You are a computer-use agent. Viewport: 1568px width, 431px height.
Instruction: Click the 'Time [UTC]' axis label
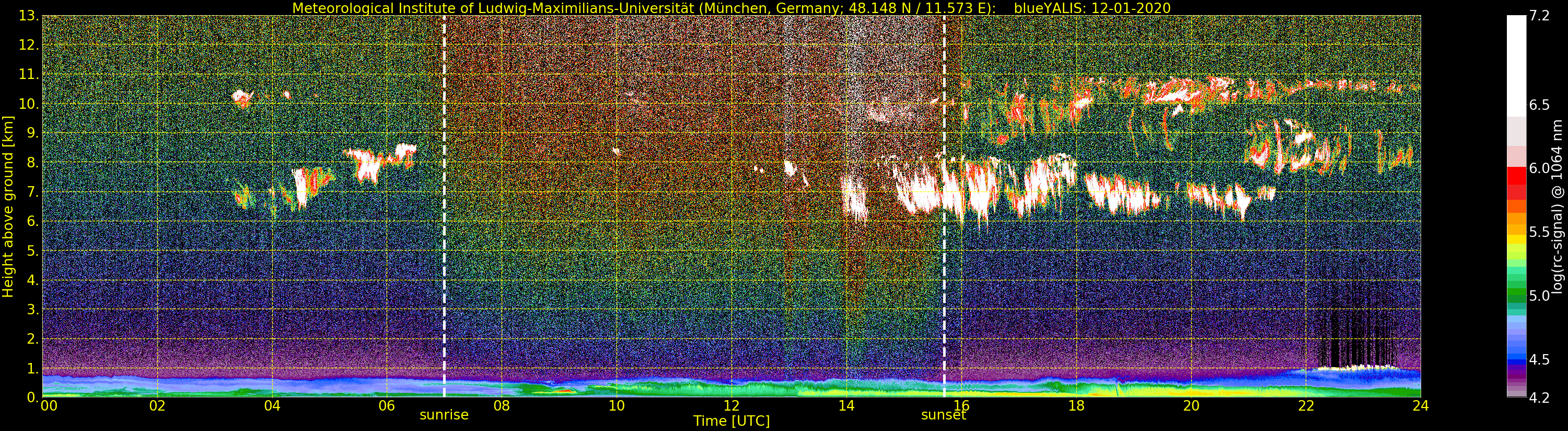click(x=731, y=421)
